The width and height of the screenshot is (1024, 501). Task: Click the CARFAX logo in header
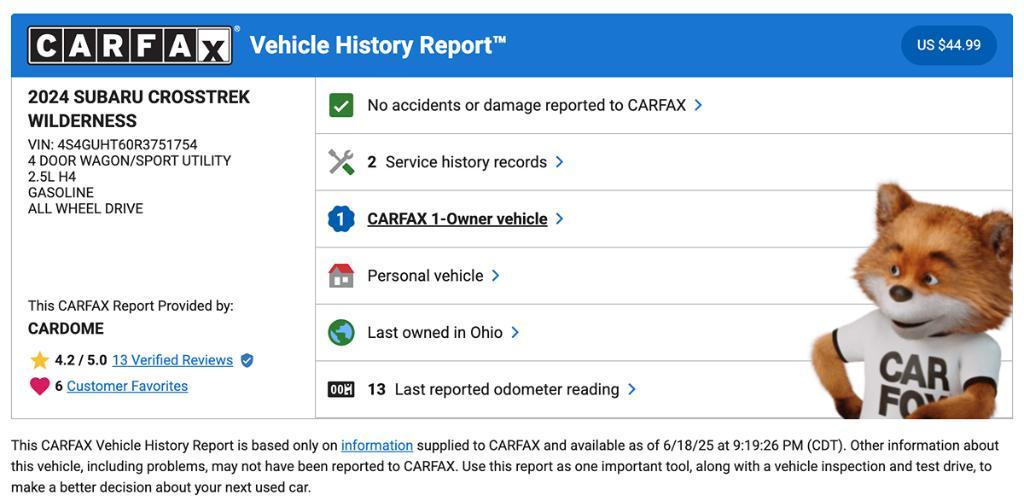pyautogui.click(x=129, y=45)
